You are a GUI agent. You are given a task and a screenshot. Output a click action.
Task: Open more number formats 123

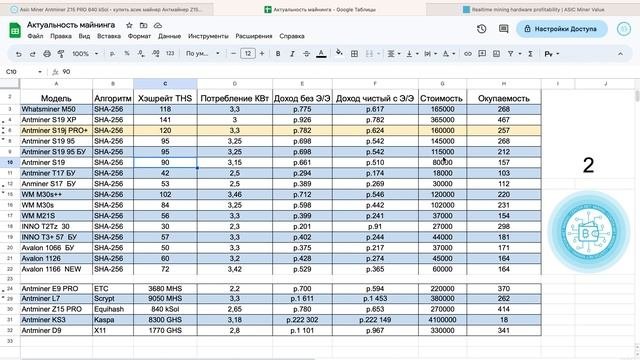coord(170,53)
